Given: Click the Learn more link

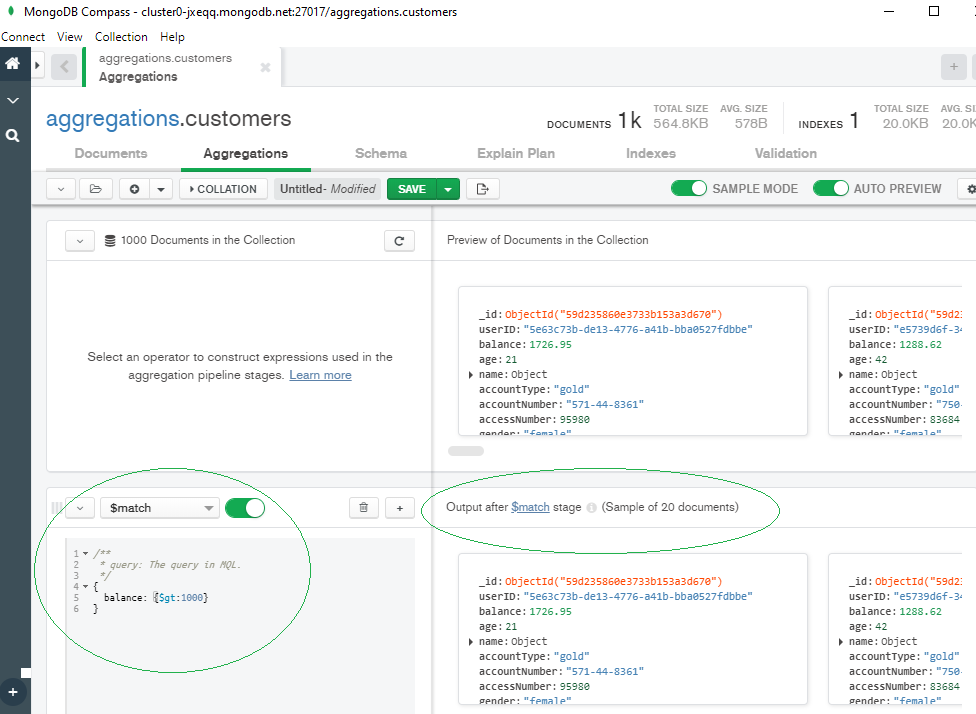Looking at the screenshot, I should click(320, 375).
